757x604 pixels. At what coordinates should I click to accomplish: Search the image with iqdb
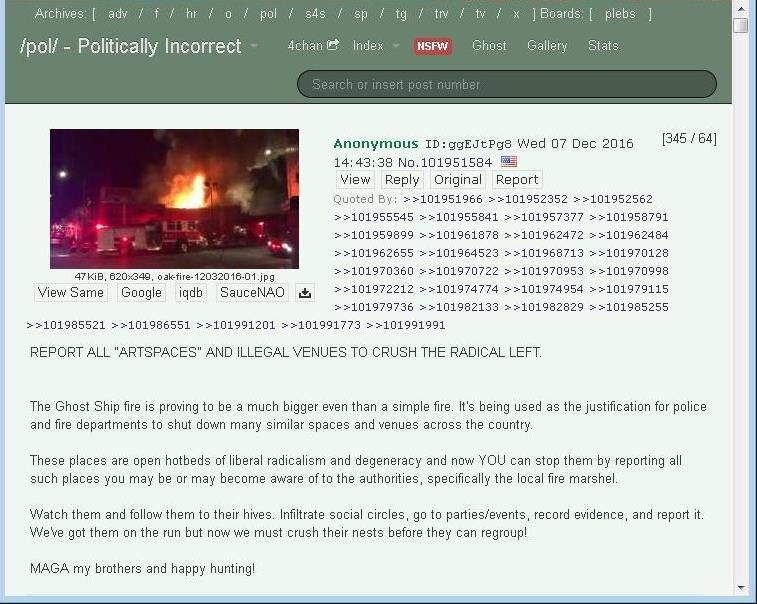(x=190, y=293)
